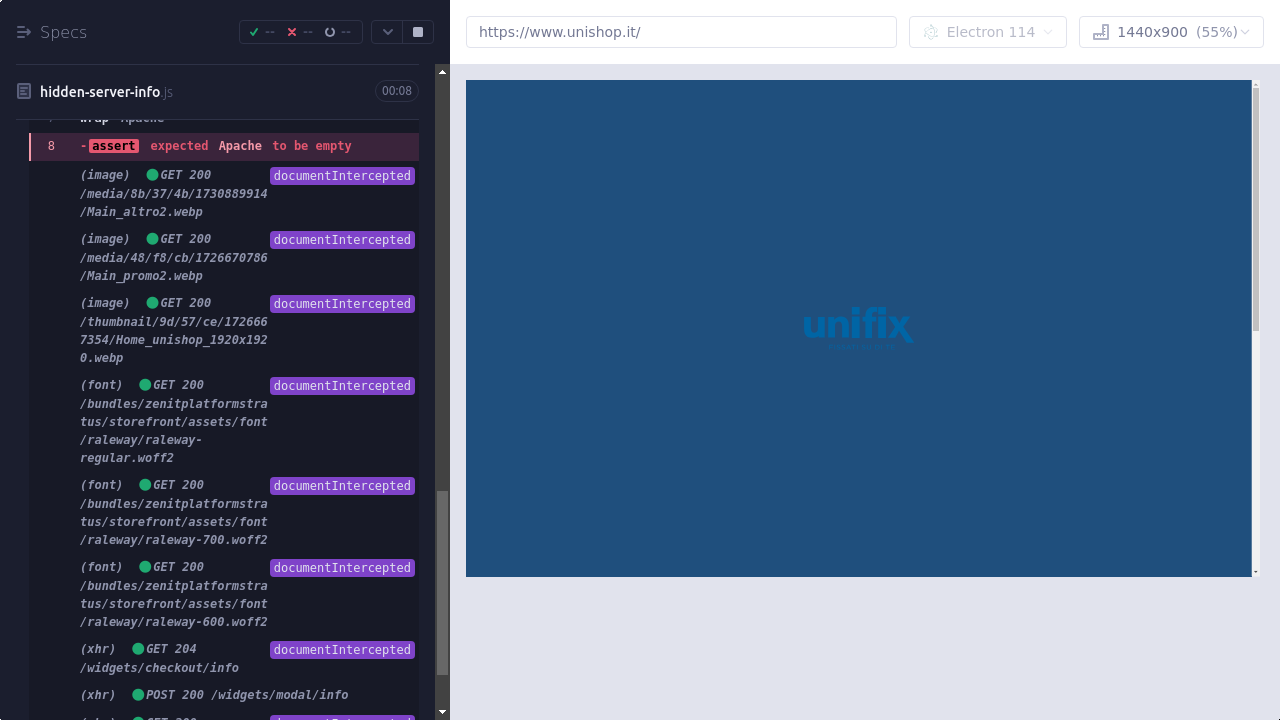Click the pending tests spinner icon

(x=330, y=32)
